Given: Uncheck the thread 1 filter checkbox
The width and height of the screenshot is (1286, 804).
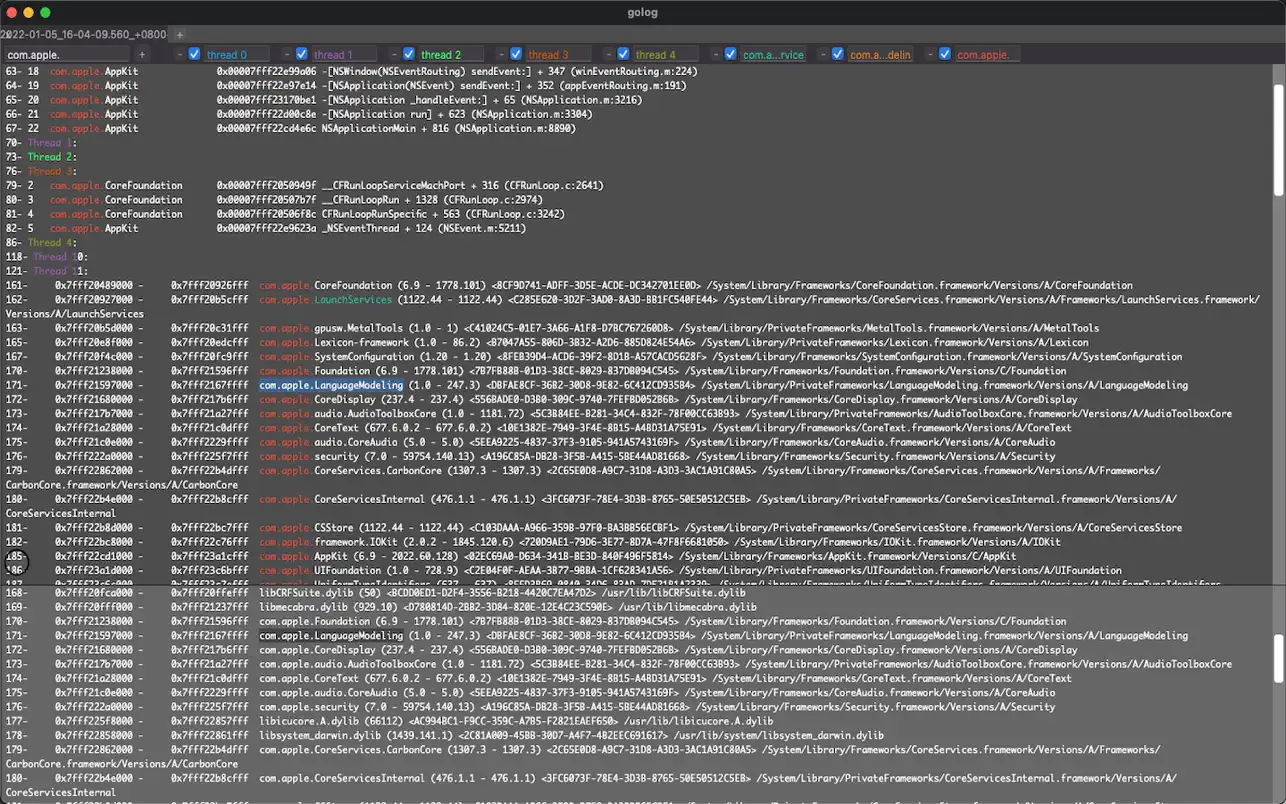Looking at the screenshot, I should click(x=302, y=54).
